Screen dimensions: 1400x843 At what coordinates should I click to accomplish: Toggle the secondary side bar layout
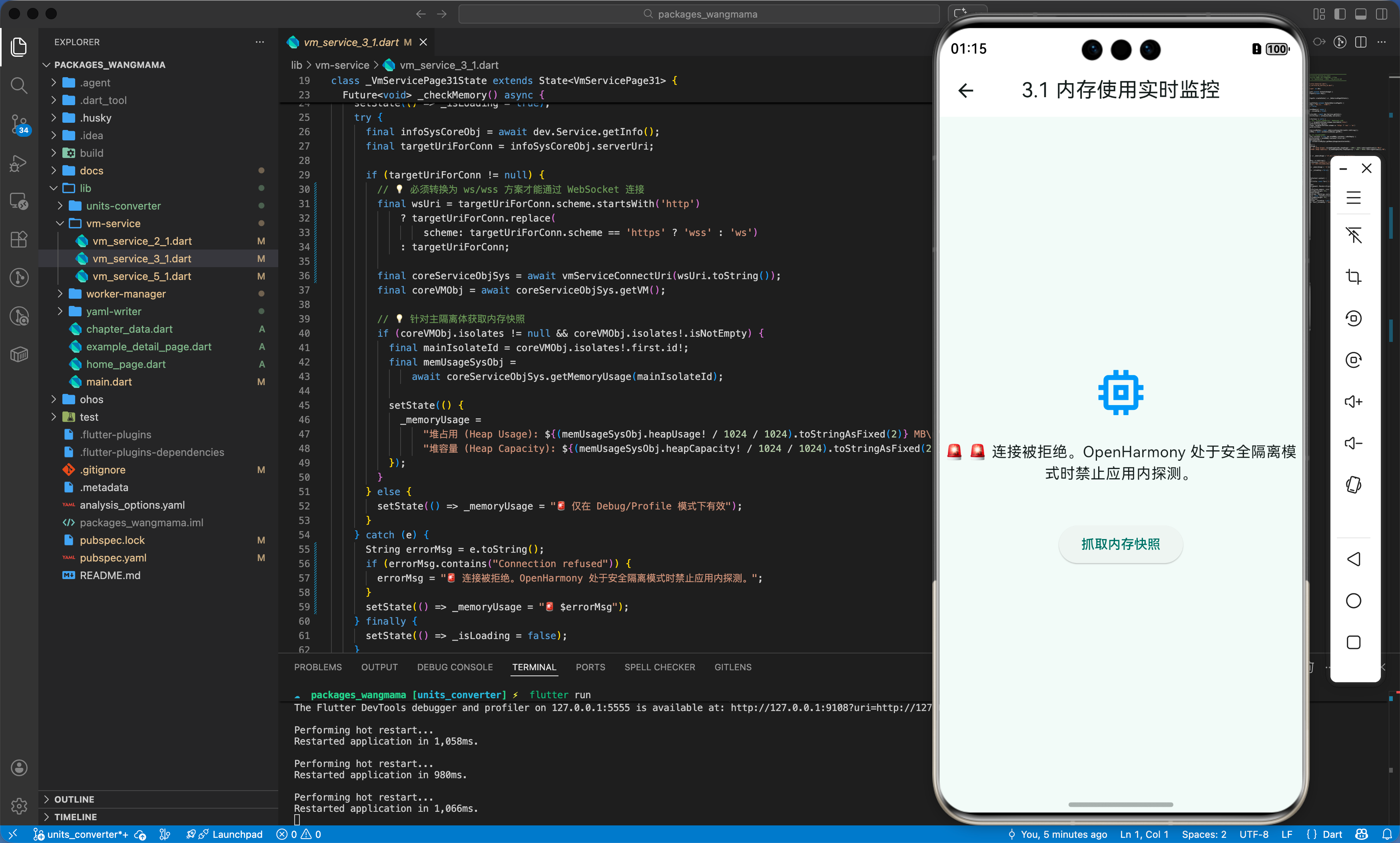1381,14
